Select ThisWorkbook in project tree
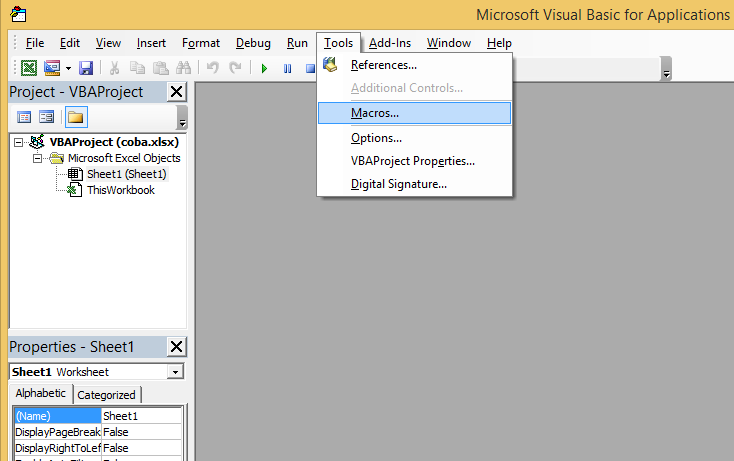Screen dimensions: 734x461 point(121,190)
